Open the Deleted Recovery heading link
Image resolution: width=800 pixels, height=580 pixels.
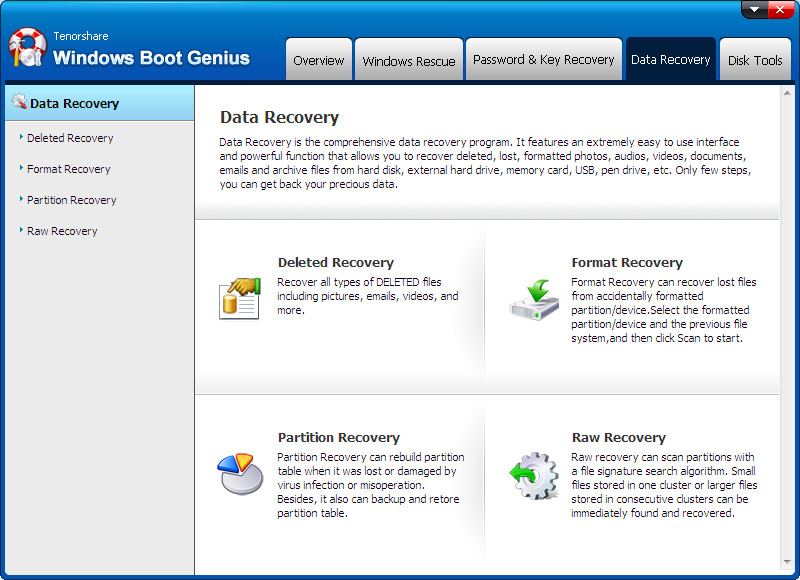pos(336,263)
